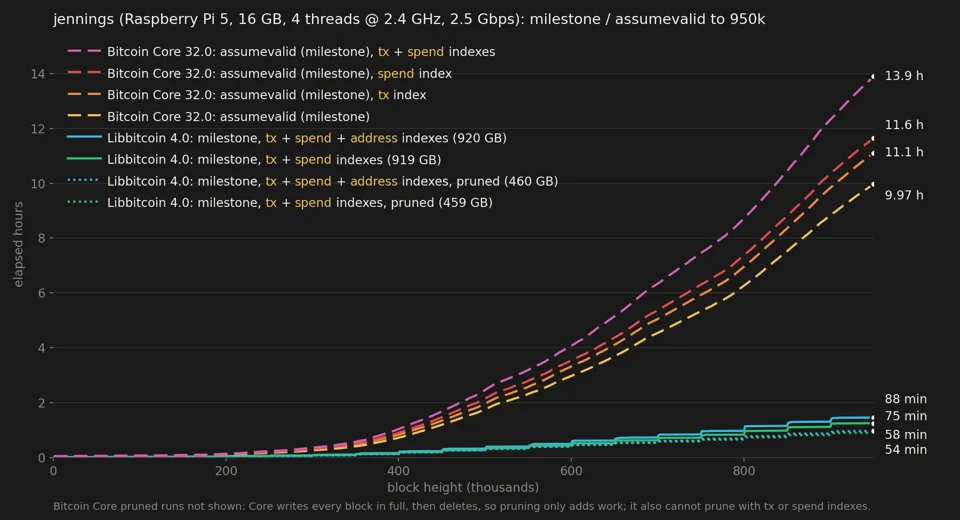Click the dotted blue pruned 460 GB legend line
Viewport: 960px width, 520px height.
tap(84, 181)
